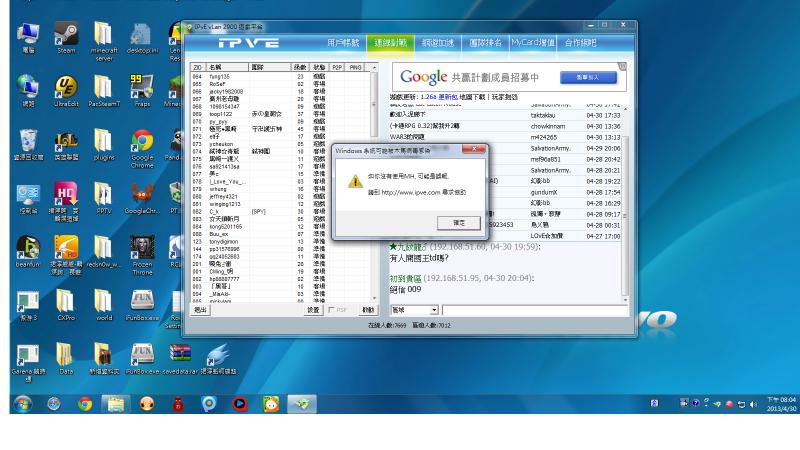
Task: Select the Fraps desktop icon
Action: tap(142, 91)
